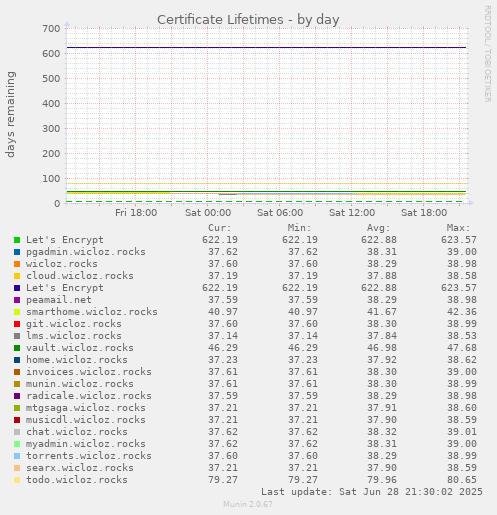Viewport: 497px width, 515px height.
Task: Select the gray lms.wicloz.rocks swatch
Action: pos(17,336)
